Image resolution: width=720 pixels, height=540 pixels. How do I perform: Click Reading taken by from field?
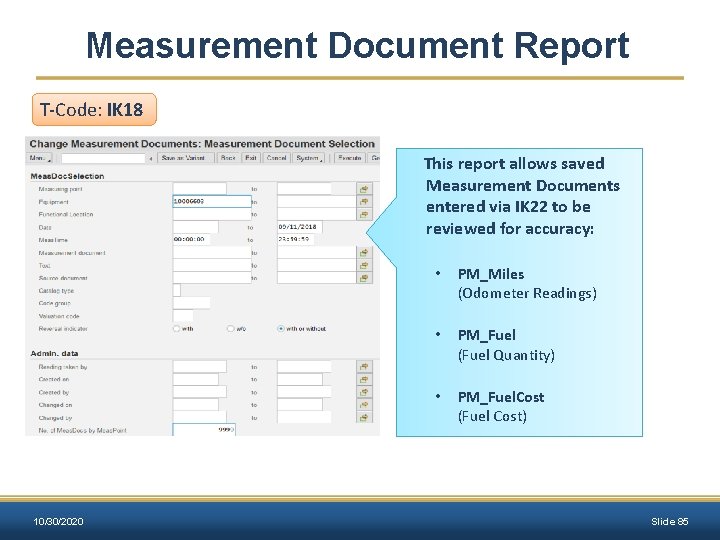pyautogui.click(x=199, y=366)
